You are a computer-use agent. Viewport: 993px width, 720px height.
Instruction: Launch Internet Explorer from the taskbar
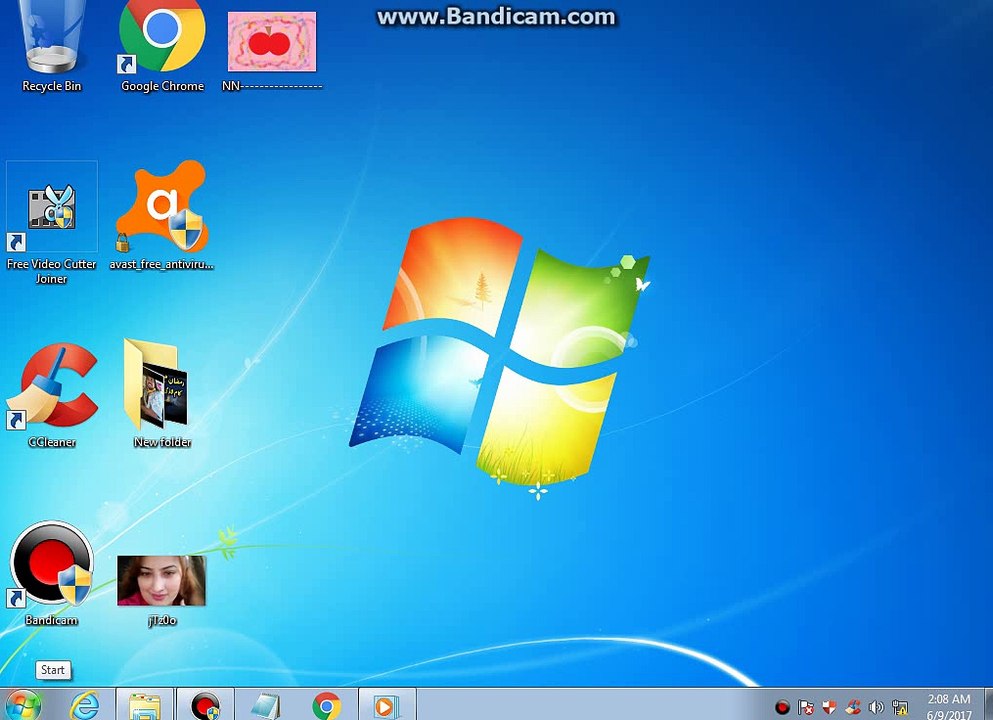click(x=85, y=705)
